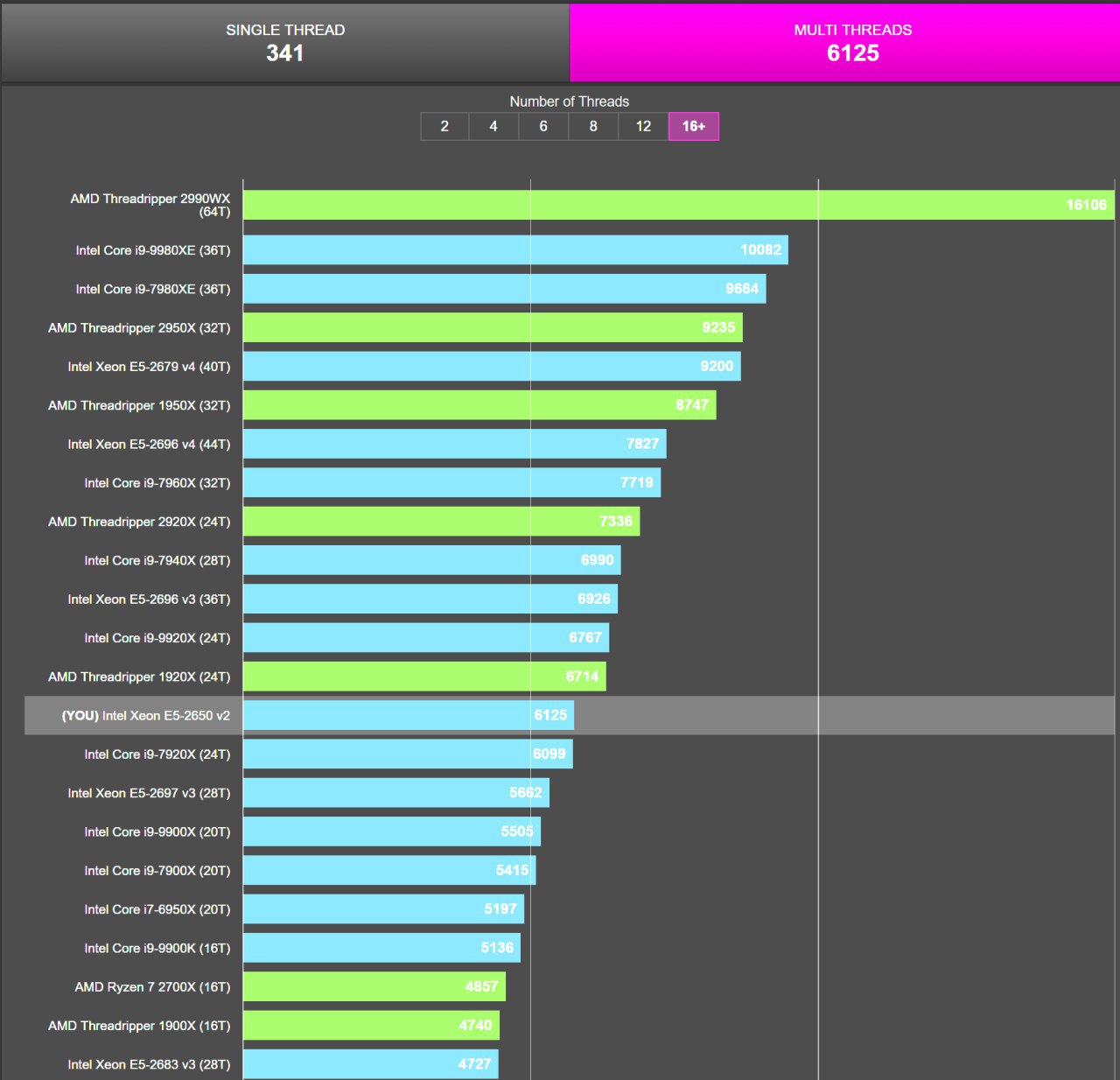Click the Intel Core i7-6950X label
1120x1080 pixels.
(157, 909)
